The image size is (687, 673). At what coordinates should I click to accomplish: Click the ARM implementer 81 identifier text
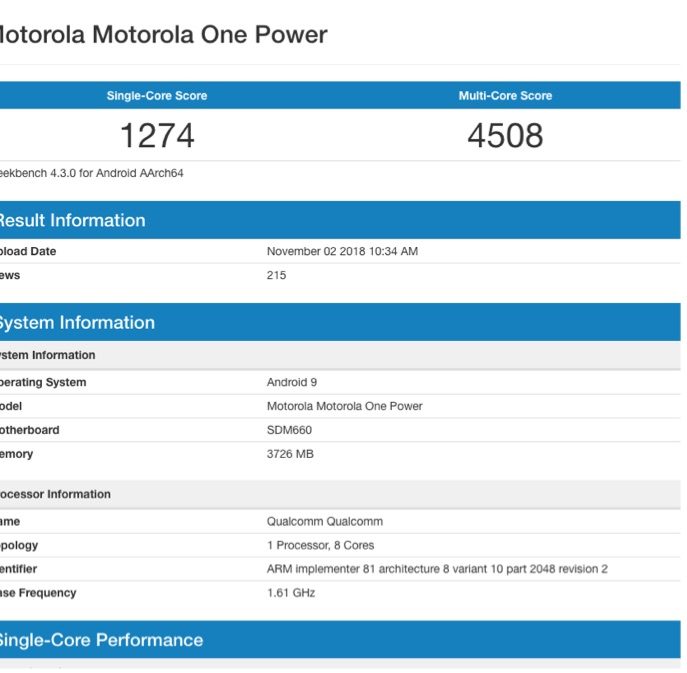437,569
